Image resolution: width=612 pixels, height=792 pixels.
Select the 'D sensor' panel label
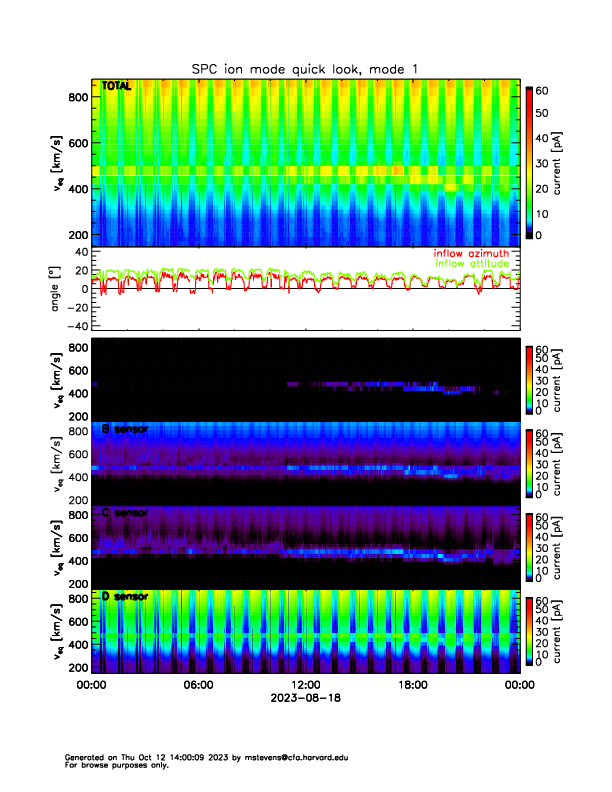(124, 597)
